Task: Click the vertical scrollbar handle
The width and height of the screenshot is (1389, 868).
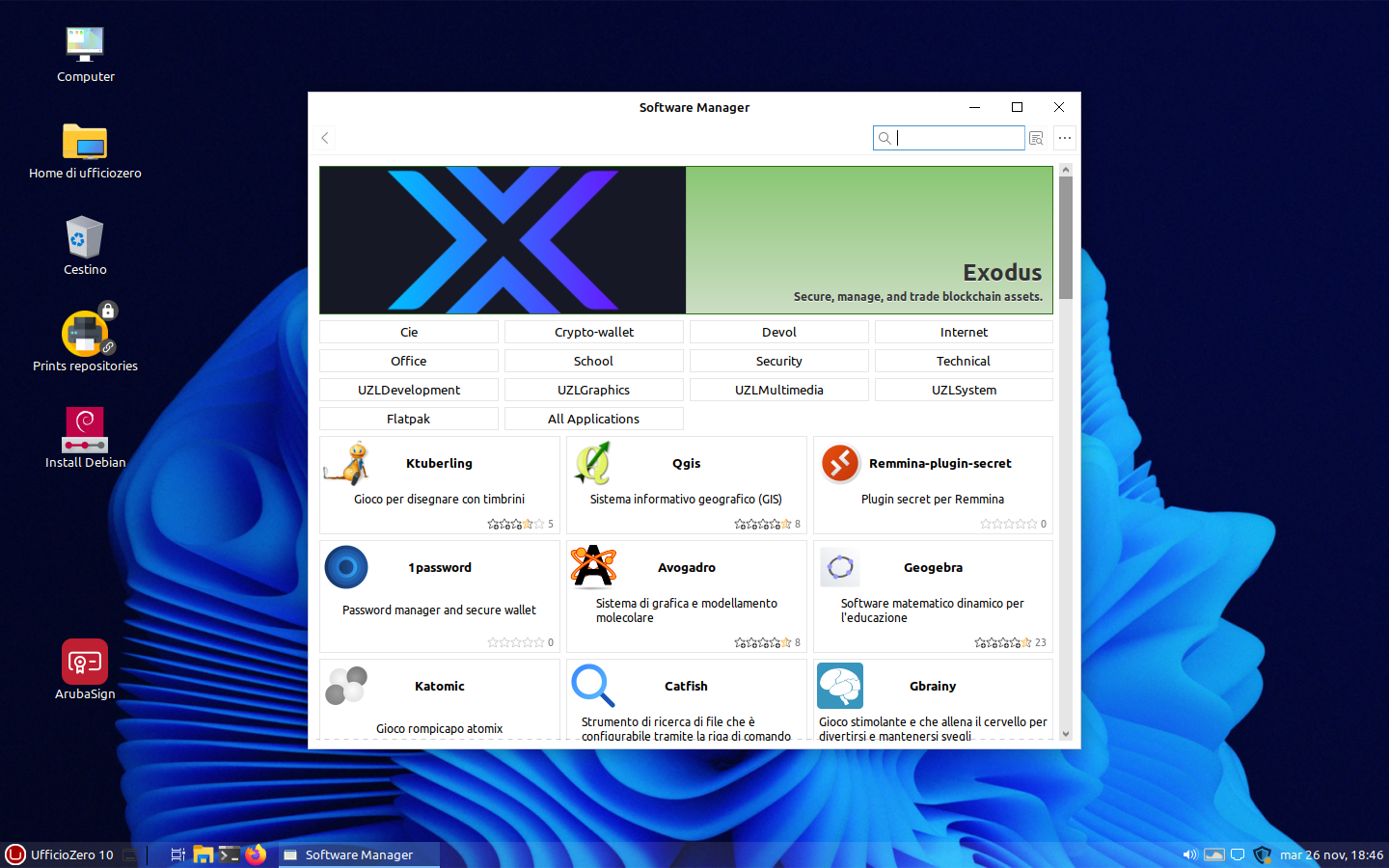Action: tap(1066, 237)
